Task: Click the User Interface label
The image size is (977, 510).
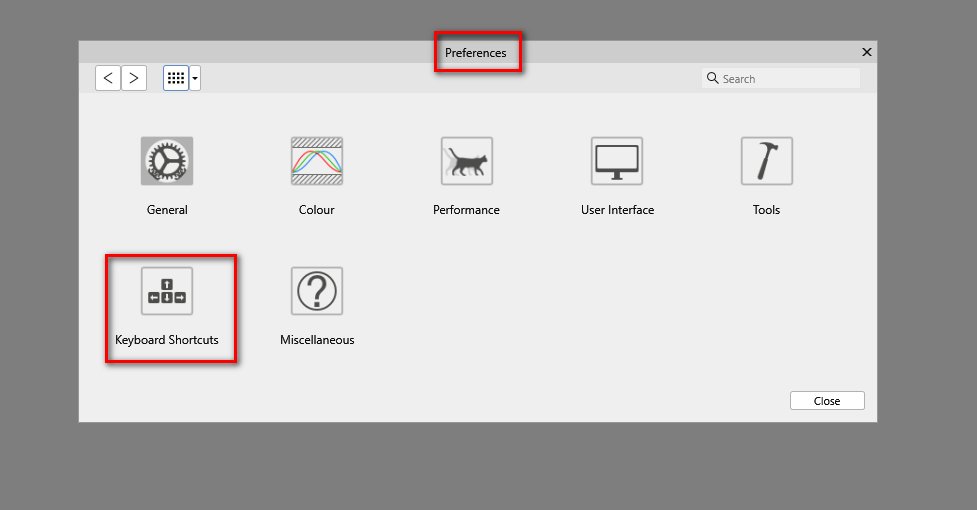Action: tap(617, 210)
